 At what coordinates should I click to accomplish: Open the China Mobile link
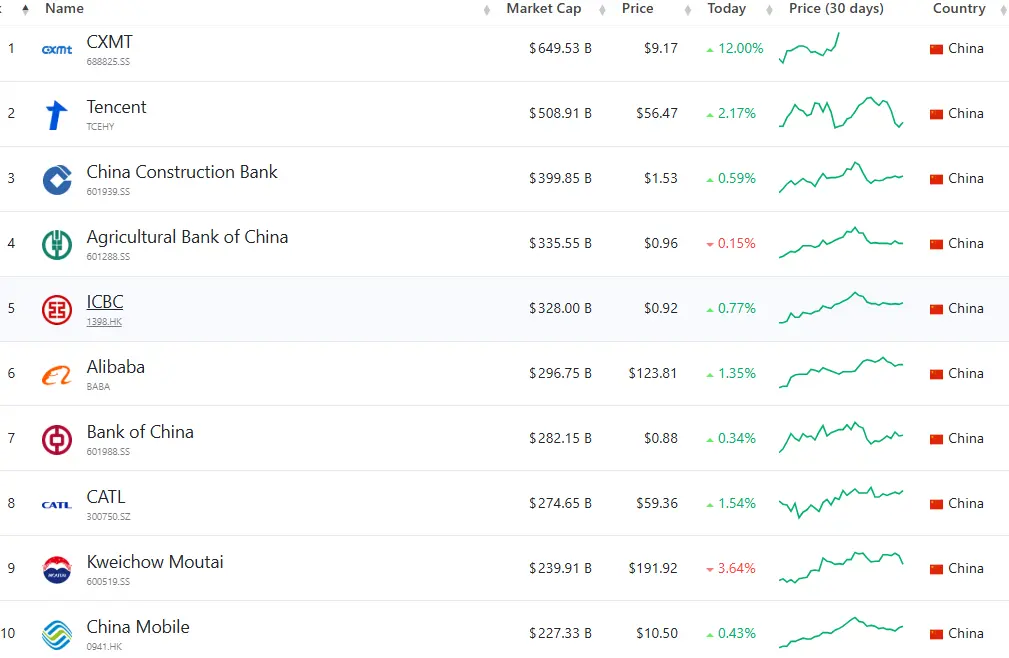point(138,626)
